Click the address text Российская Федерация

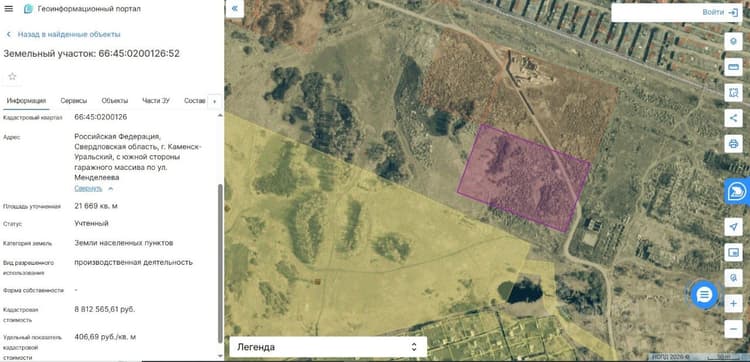118,137
